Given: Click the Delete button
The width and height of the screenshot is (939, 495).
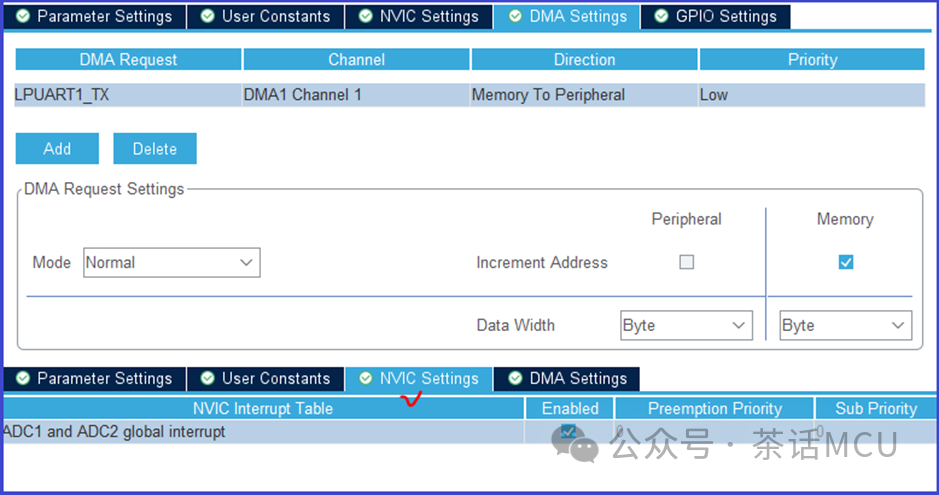Looking at the screenshot, I should [x=155, y=148].
